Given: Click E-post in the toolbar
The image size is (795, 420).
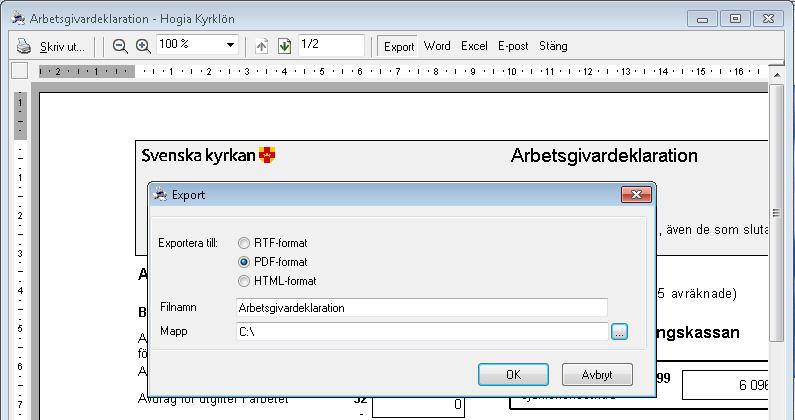Looking at the screenshot, I should 513,46.
